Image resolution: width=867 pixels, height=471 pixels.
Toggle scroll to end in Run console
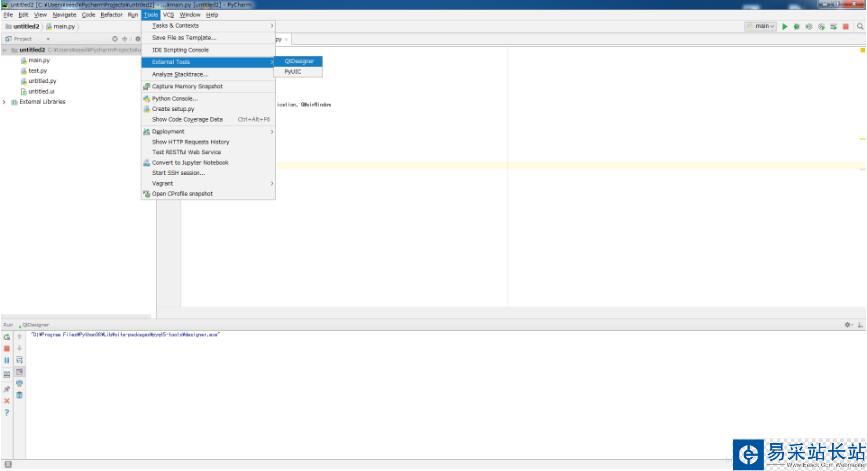pyautogui.click(x=19, y=371)
